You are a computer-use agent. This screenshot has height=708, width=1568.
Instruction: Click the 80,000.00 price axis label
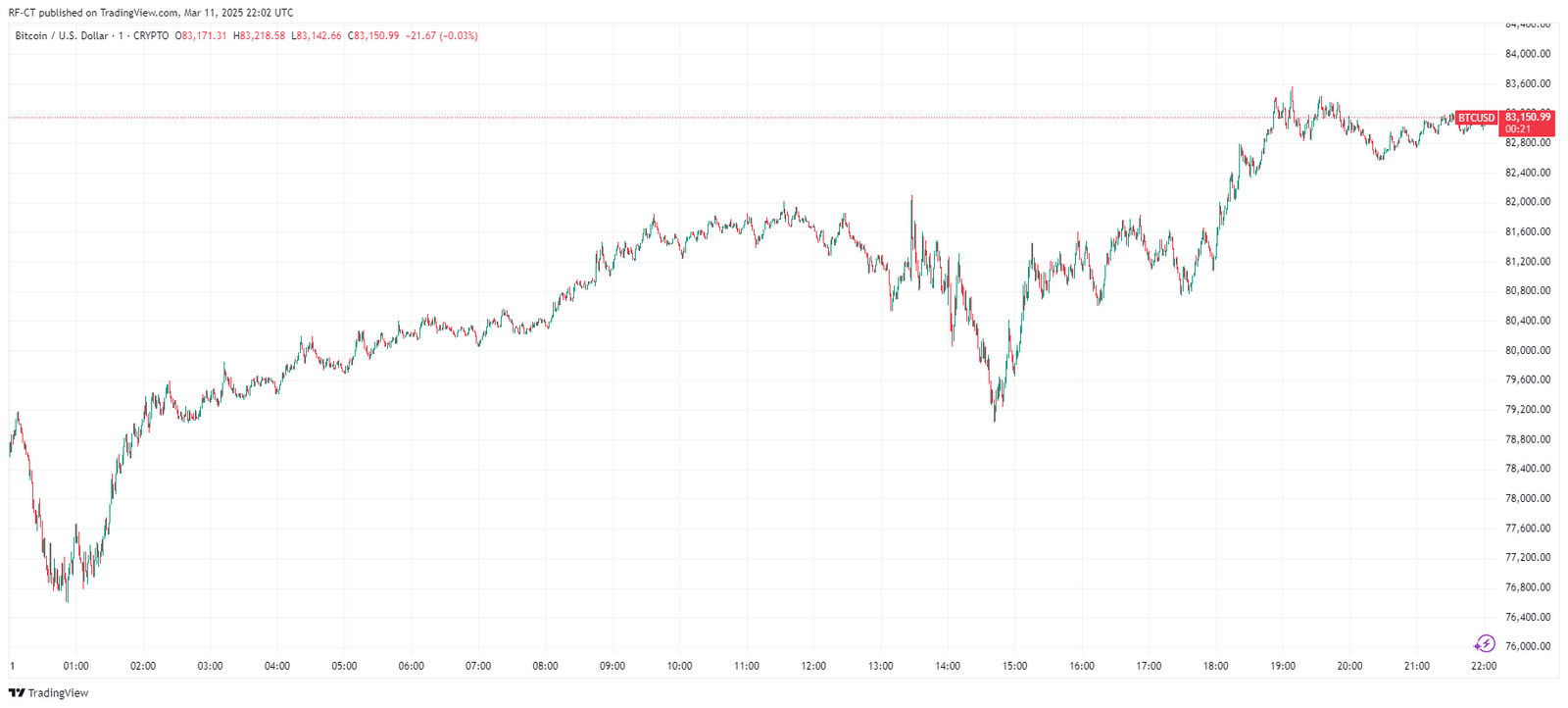click(1528, 350)
